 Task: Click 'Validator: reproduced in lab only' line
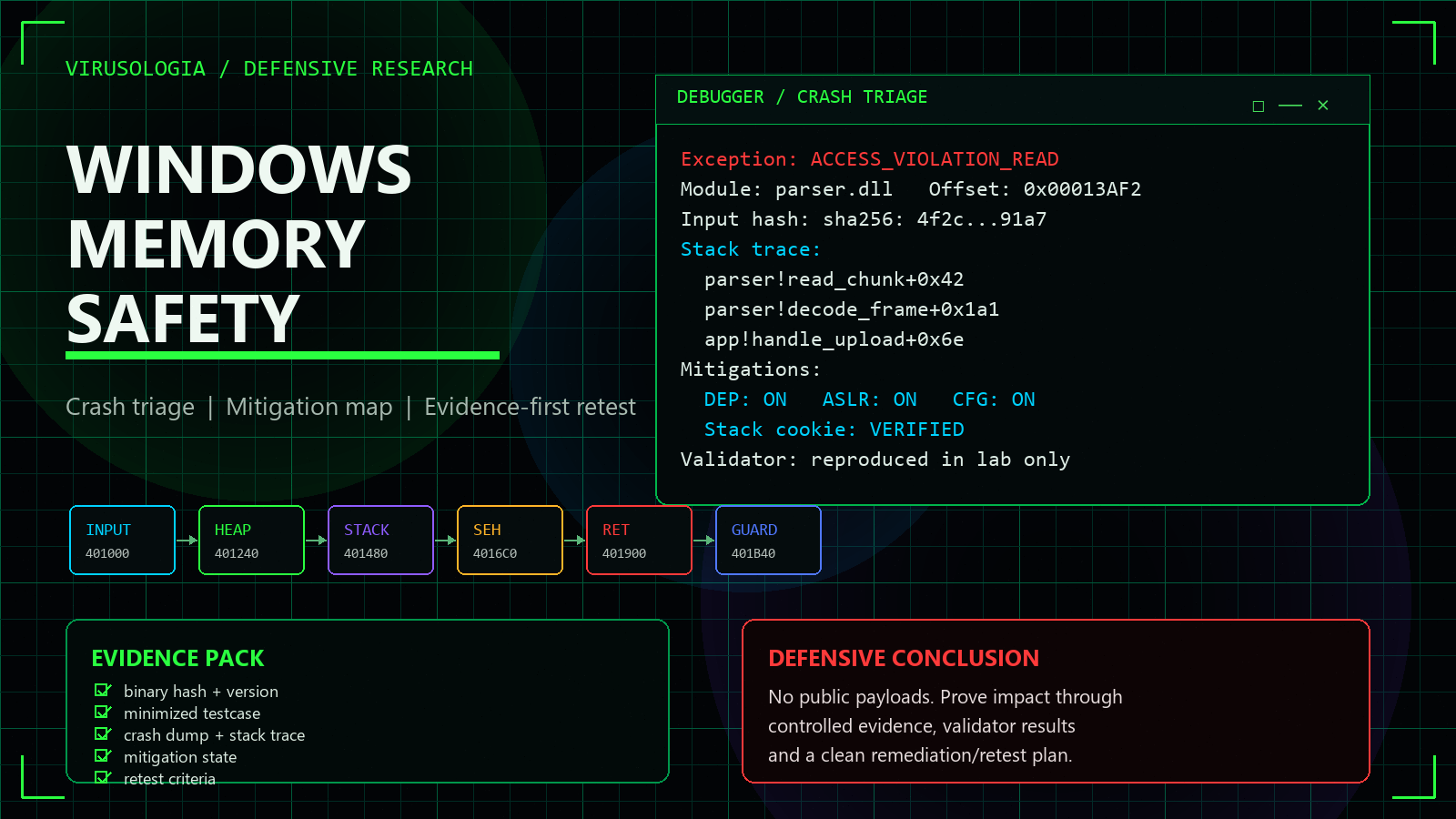(875, 460)
